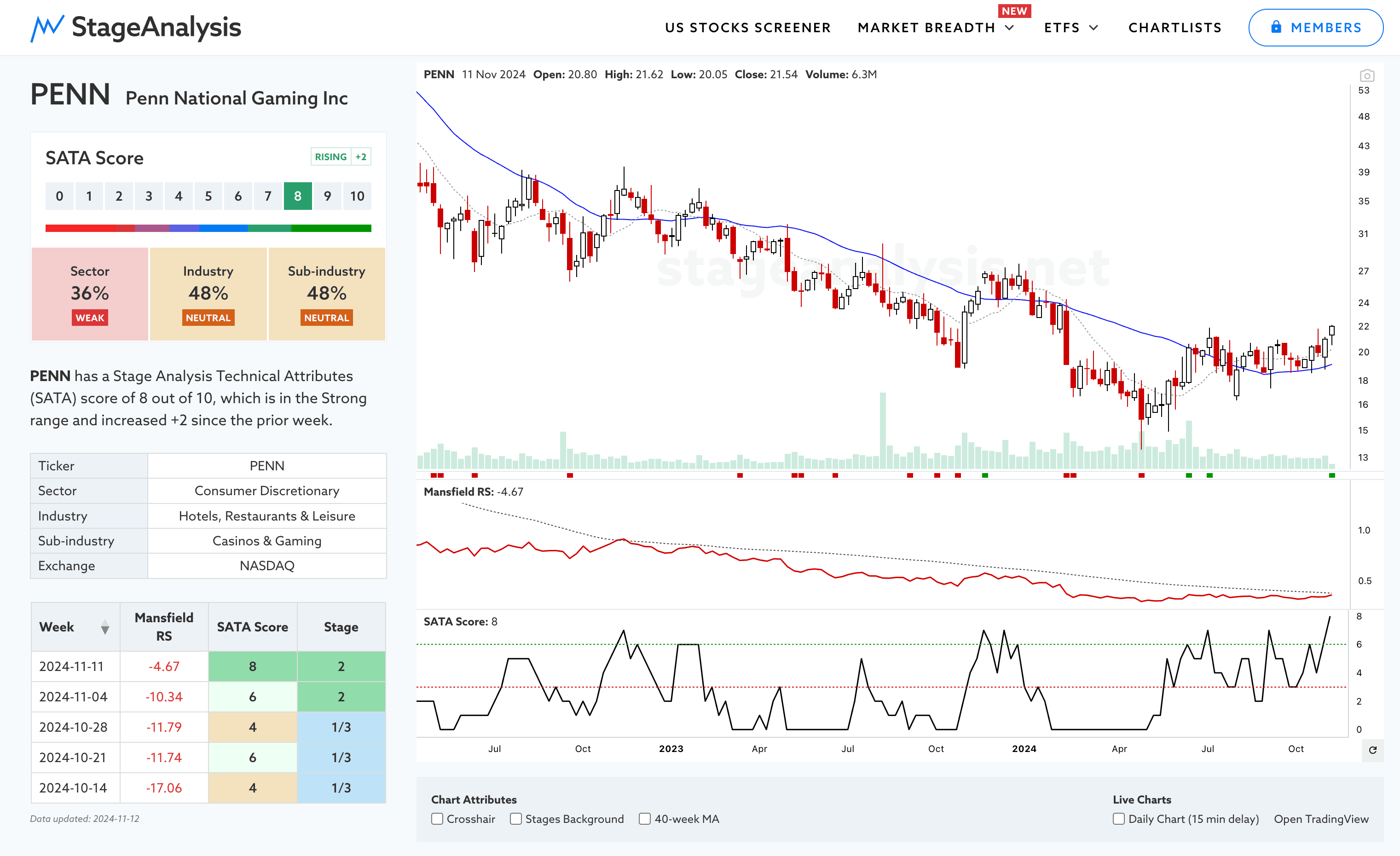
Task: Click NASDAQ exchange value
Action: pyautogui.click(x=267, y=566)
